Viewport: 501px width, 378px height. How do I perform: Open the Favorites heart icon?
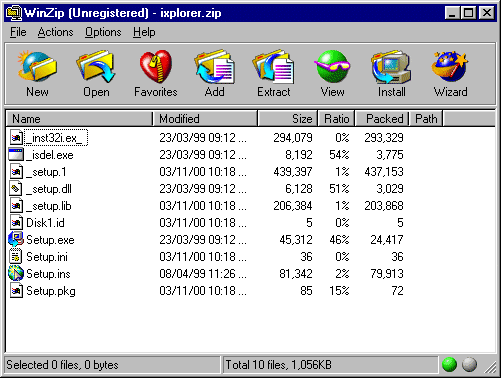point(156,66)
